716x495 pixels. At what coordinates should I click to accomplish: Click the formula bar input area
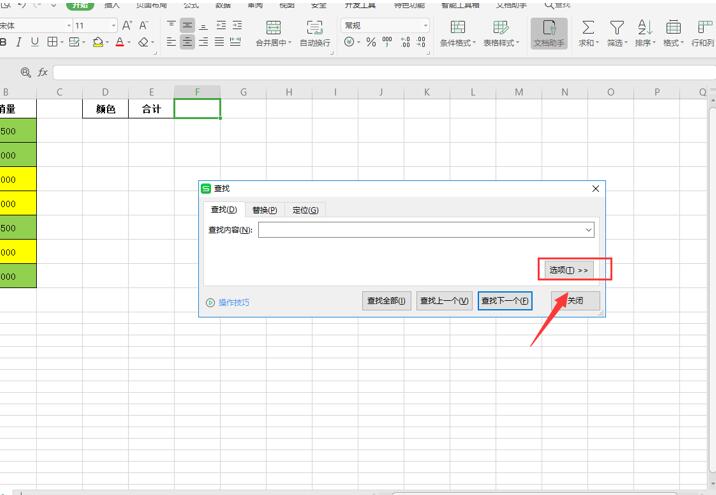click(384, 72)
